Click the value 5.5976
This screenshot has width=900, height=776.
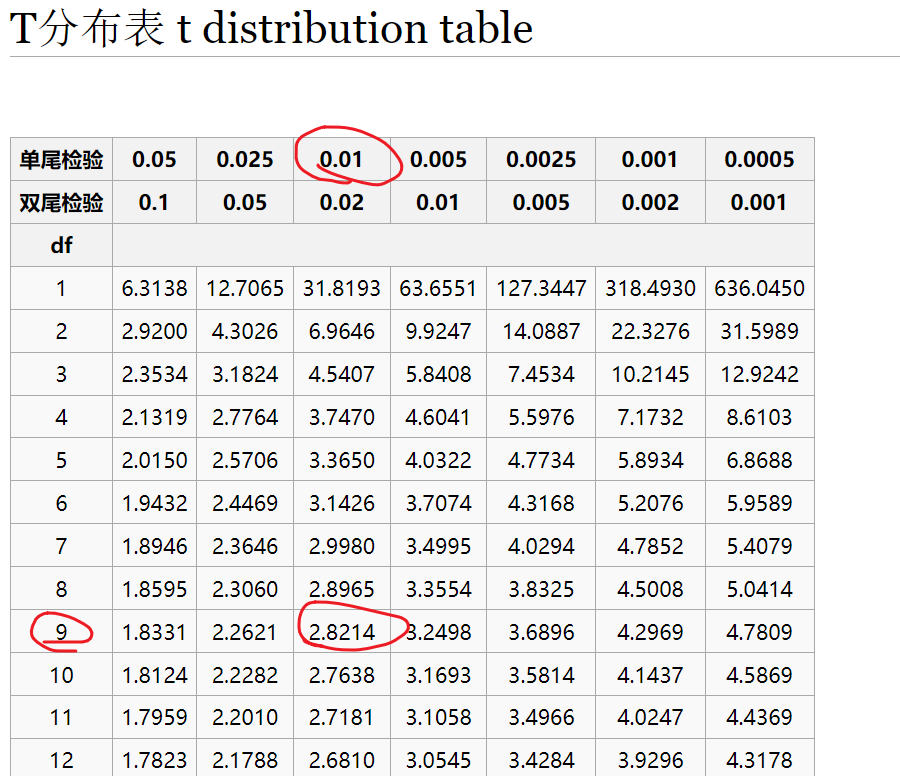(541, 417)
